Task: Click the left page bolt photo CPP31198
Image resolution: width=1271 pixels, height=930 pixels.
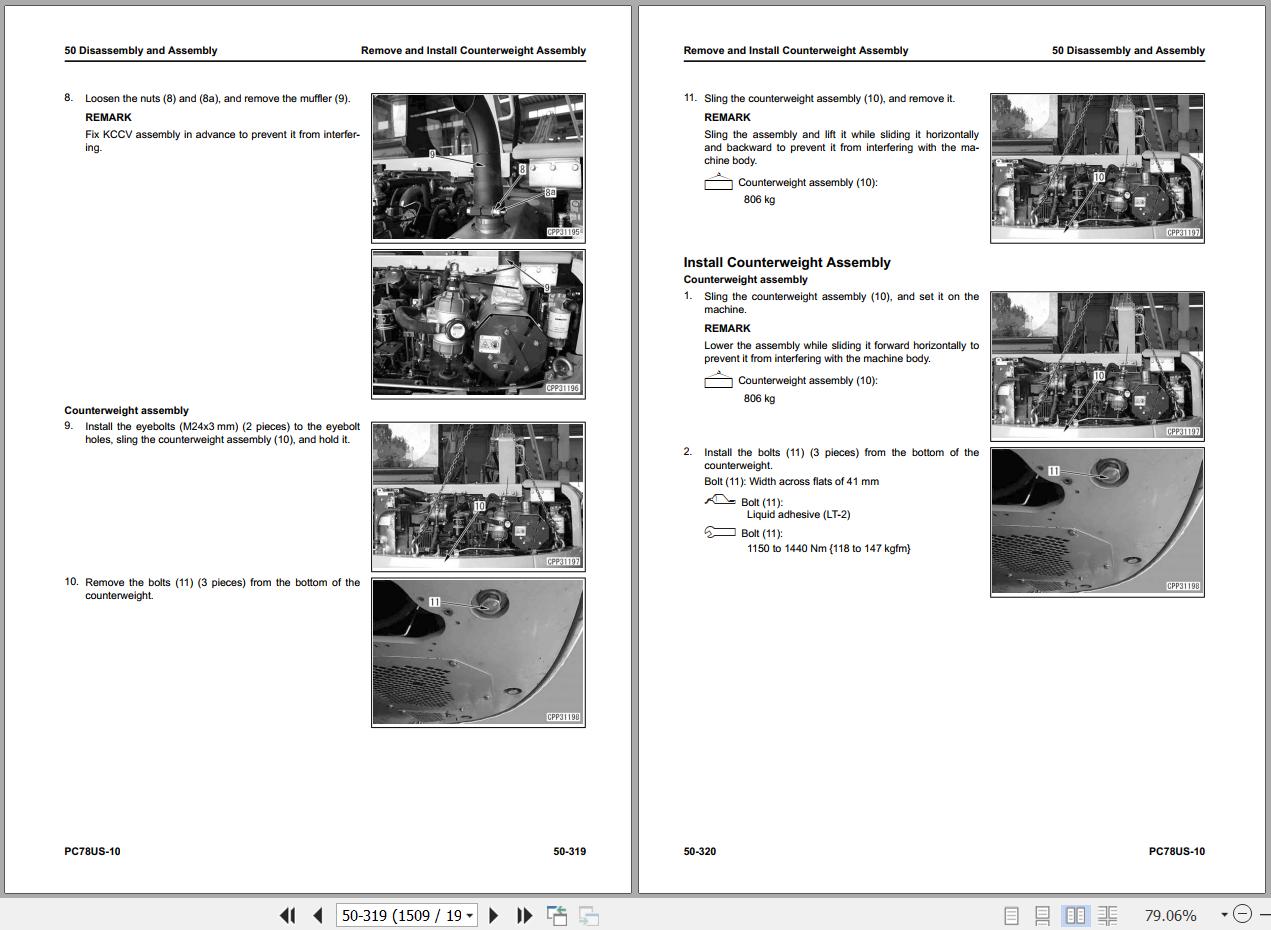Action: [x=478, y=651]
